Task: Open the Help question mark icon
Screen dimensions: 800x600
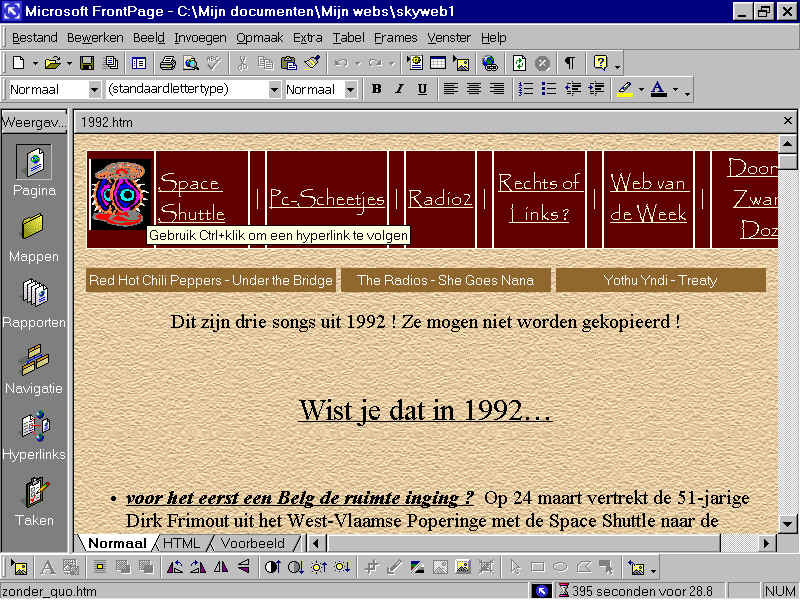Action: [x=601, y=63]
